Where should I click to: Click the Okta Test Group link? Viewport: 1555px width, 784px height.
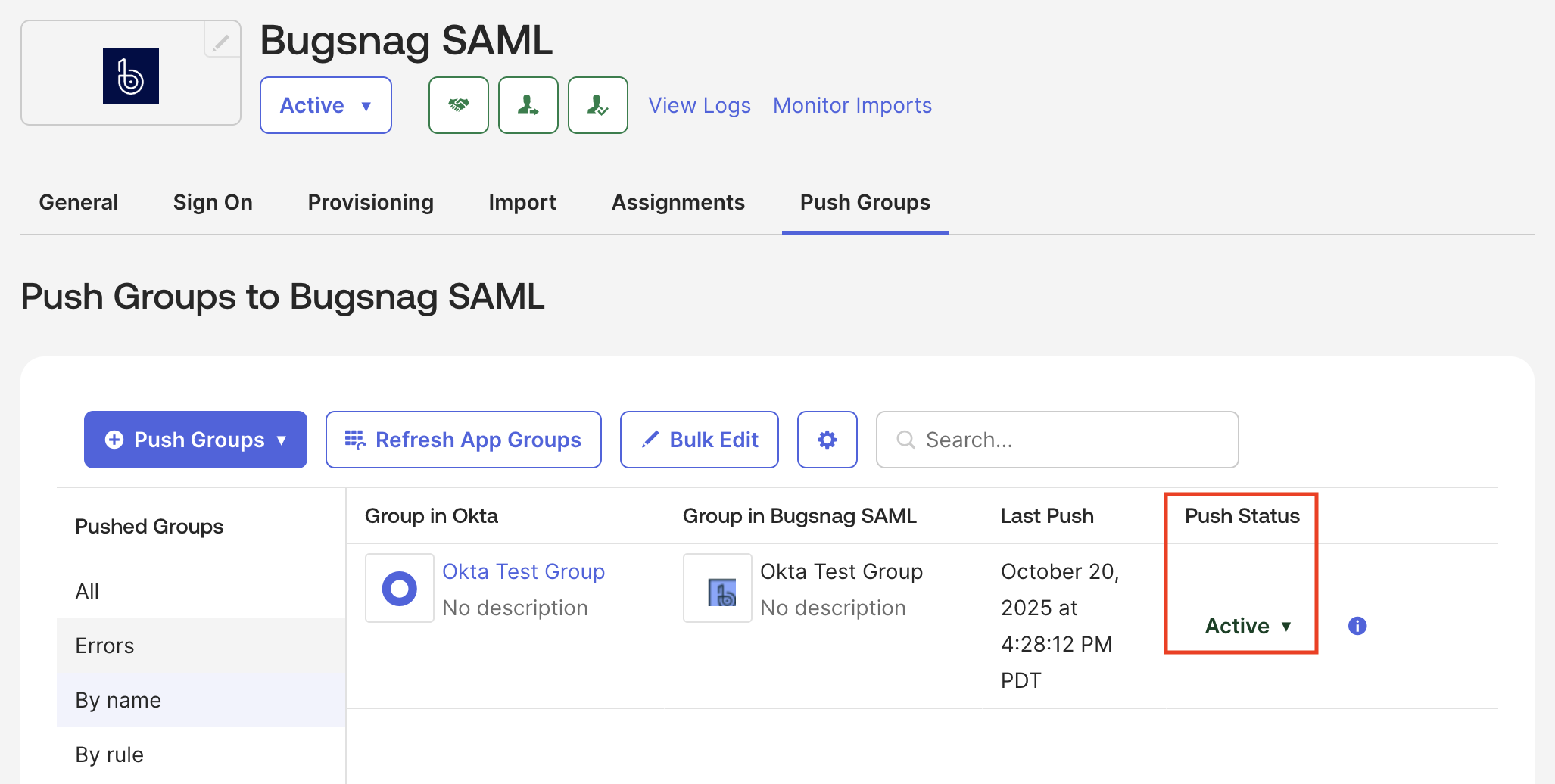pyautogui.click(x=523, y=571)
